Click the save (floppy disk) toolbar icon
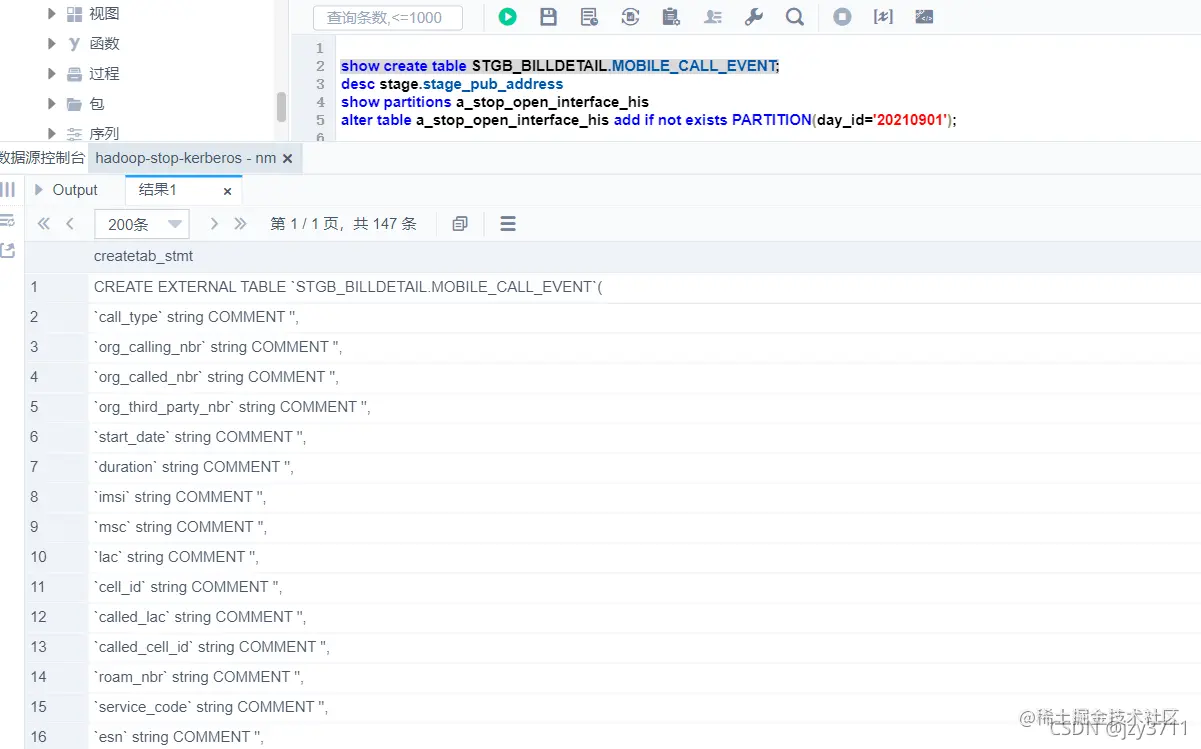1201x749 pixels. [x=548, y=16]
